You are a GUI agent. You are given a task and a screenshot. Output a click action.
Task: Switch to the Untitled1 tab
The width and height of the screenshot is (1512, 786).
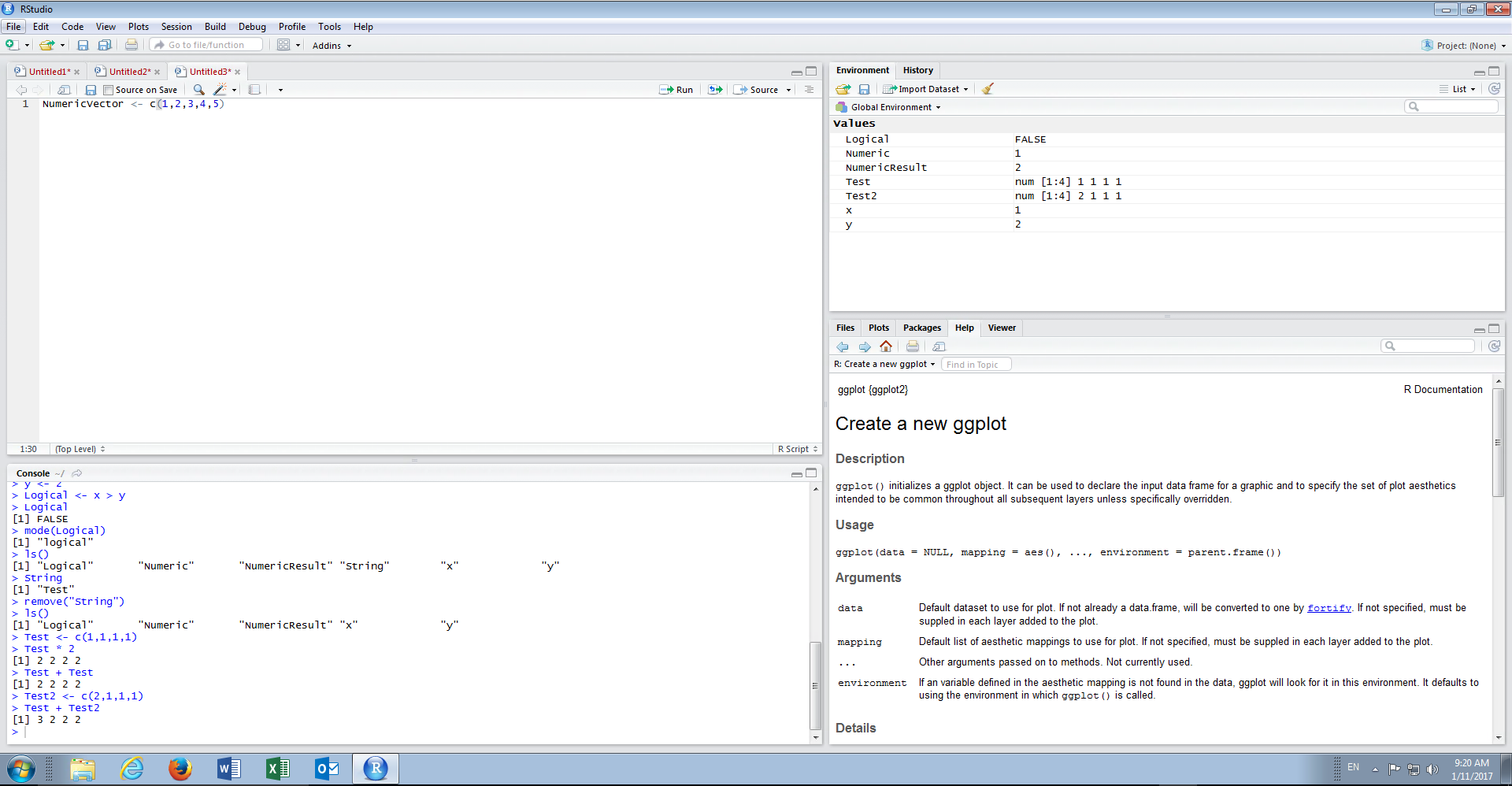pos(49,72)
